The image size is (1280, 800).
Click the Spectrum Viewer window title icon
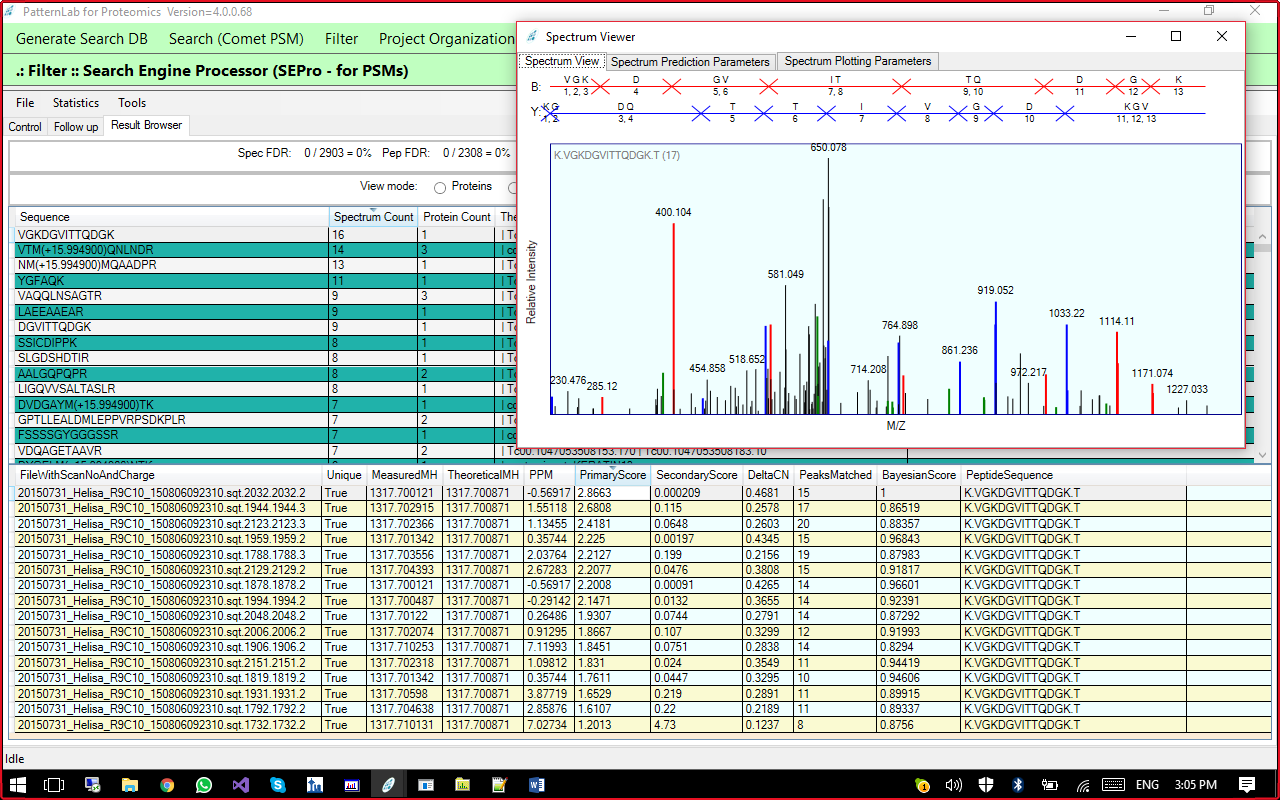[x=532, y=37]
